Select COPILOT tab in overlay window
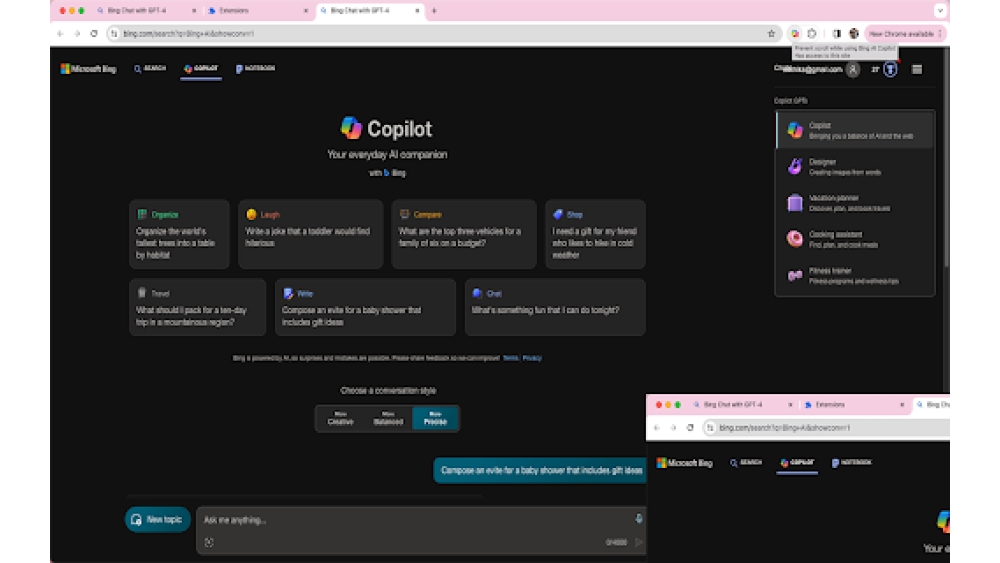The image size is (1000, 563). [x=797, y=463]
